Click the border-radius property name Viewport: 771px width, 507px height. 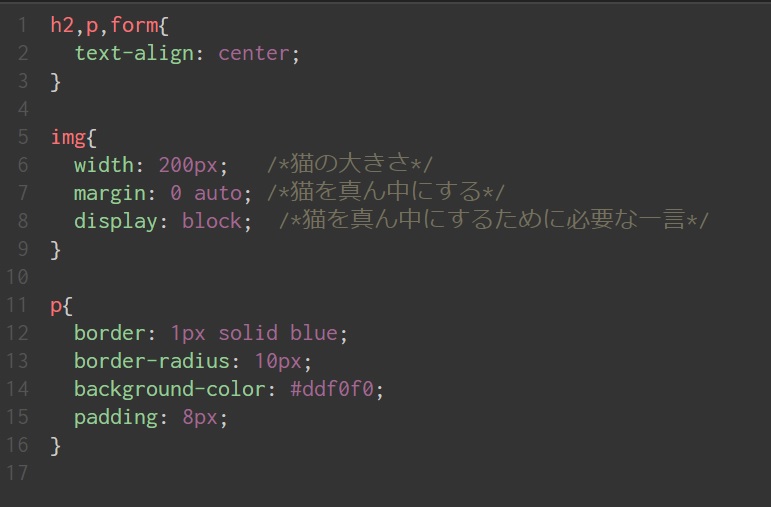[x=151, y=361]
